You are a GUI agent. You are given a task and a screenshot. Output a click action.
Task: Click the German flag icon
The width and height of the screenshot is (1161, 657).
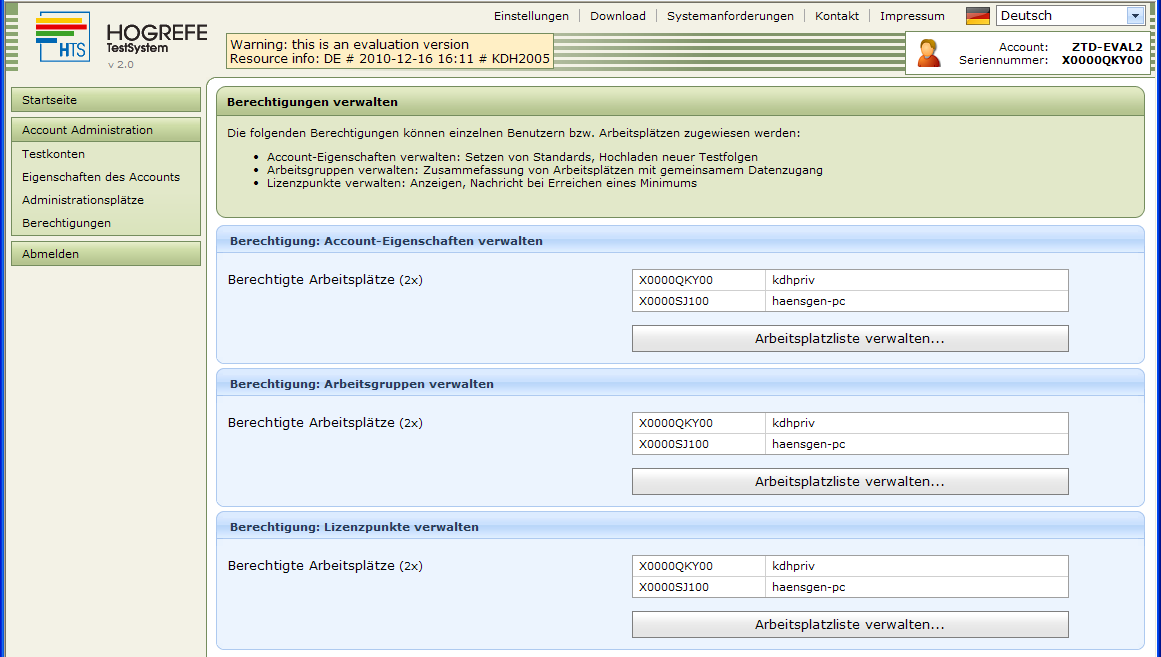(x=977, y=16)
